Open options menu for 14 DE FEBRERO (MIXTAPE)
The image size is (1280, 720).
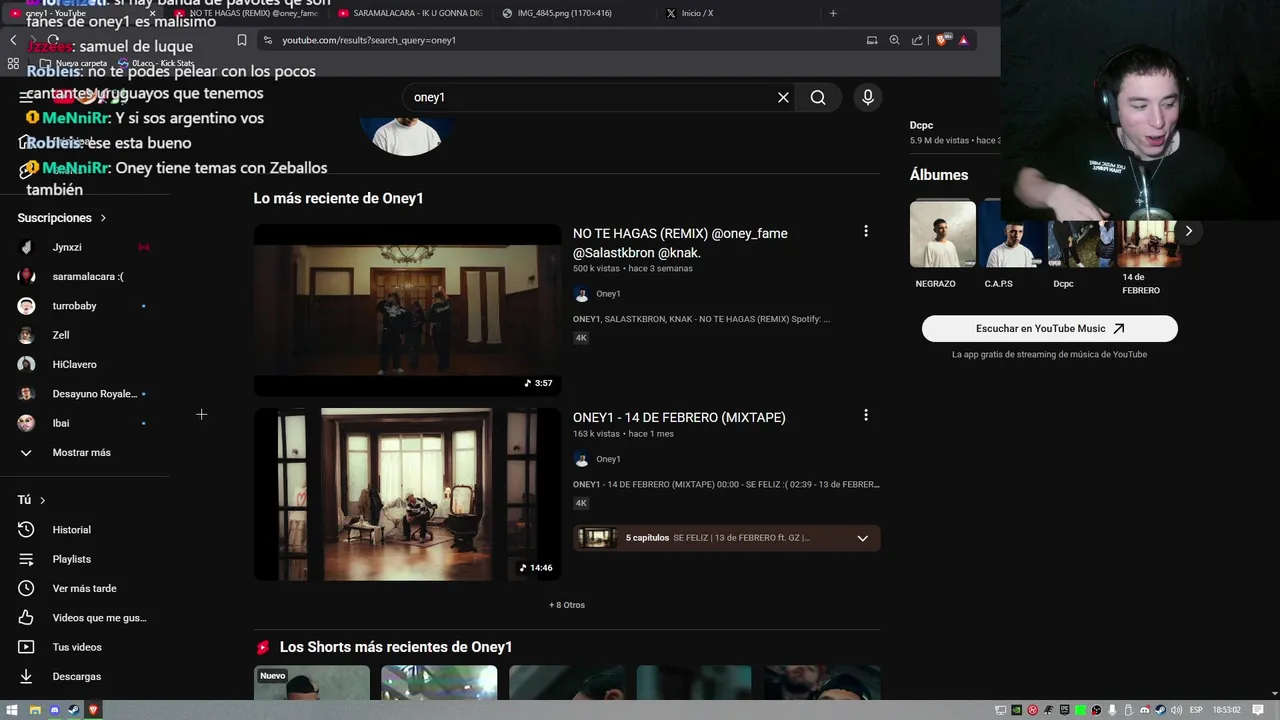[x=866, y=415]
